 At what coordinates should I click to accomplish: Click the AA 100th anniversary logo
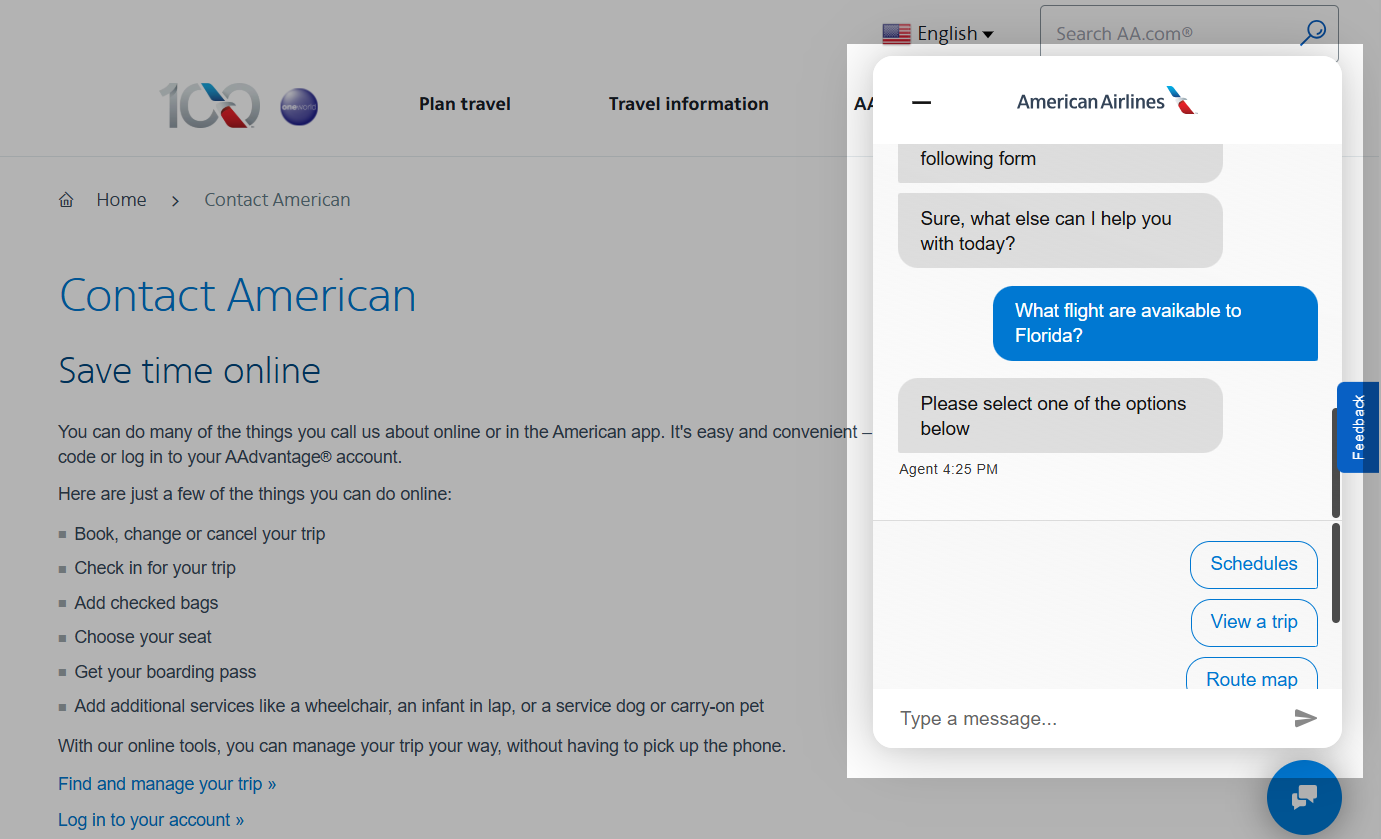[x=209, y=105]
